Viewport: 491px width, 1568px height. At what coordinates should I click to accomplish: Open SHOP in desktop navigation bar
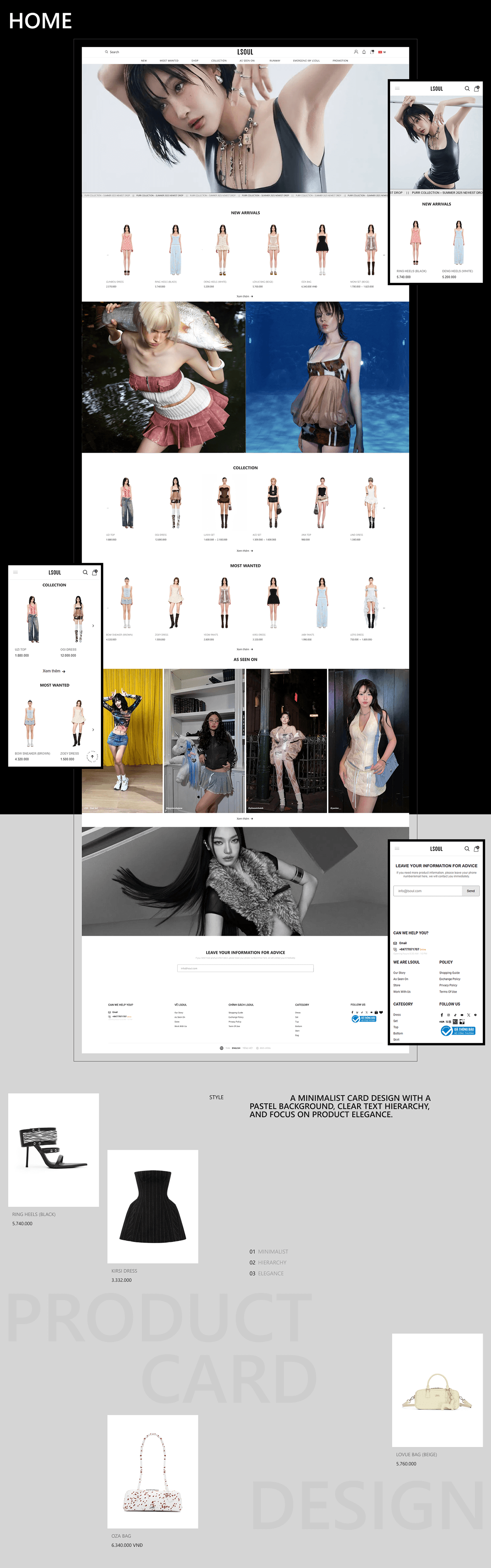(195, 61)
